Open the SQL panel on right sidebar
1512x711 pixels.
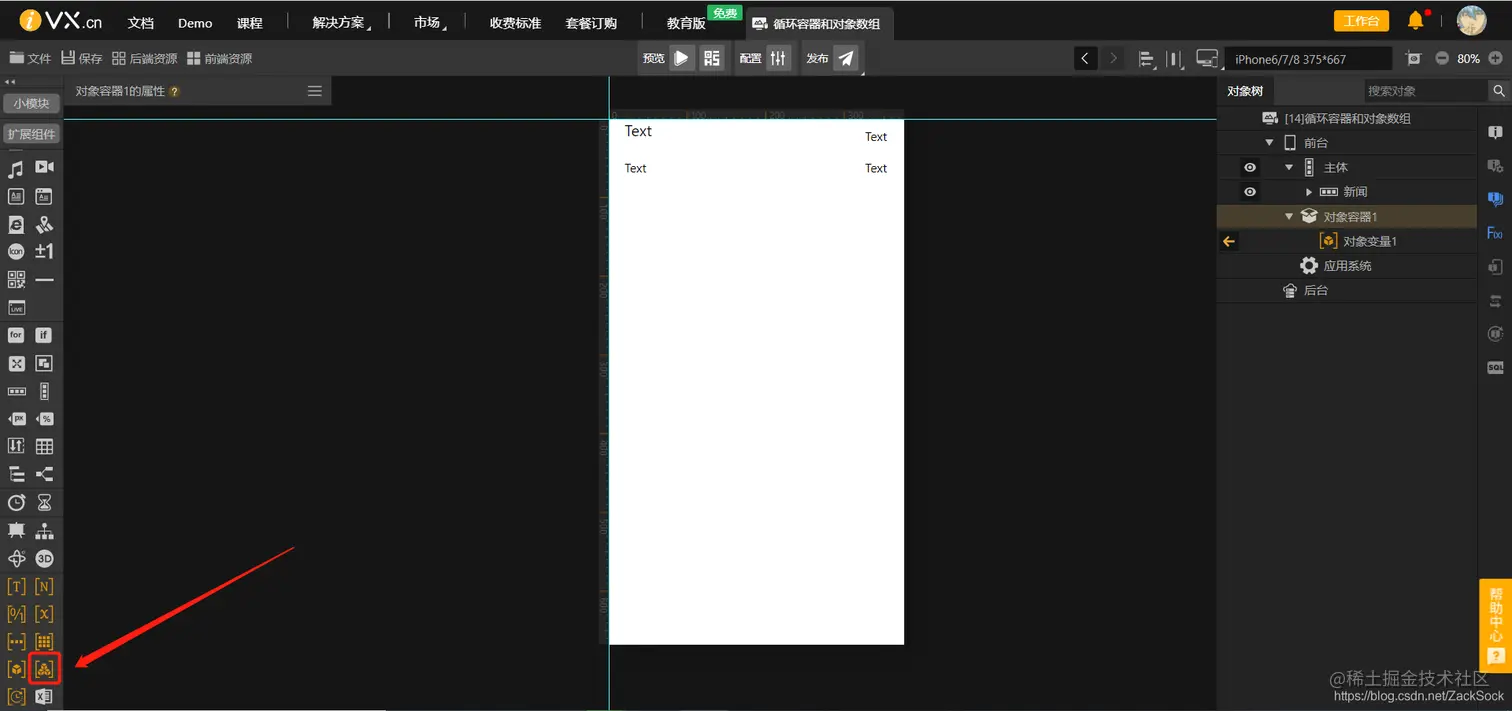coord(1495,367)
